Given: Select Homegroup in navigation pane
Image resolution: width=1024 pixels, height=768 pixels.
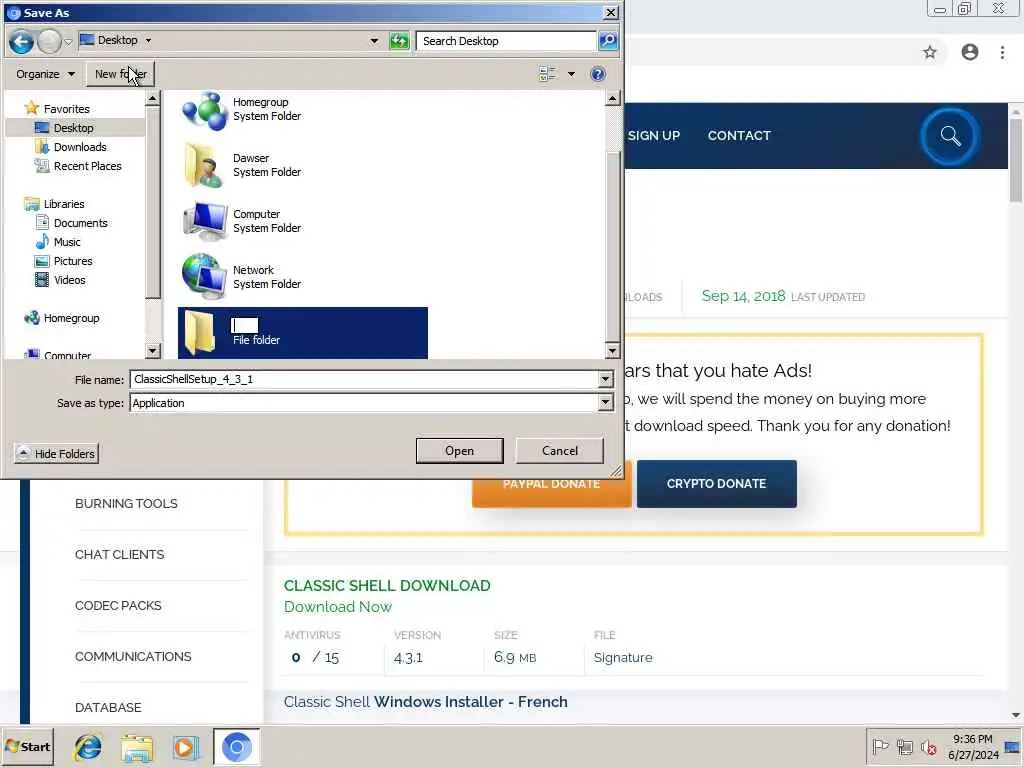Looking at the screenshot, I should tap(71, 318).
